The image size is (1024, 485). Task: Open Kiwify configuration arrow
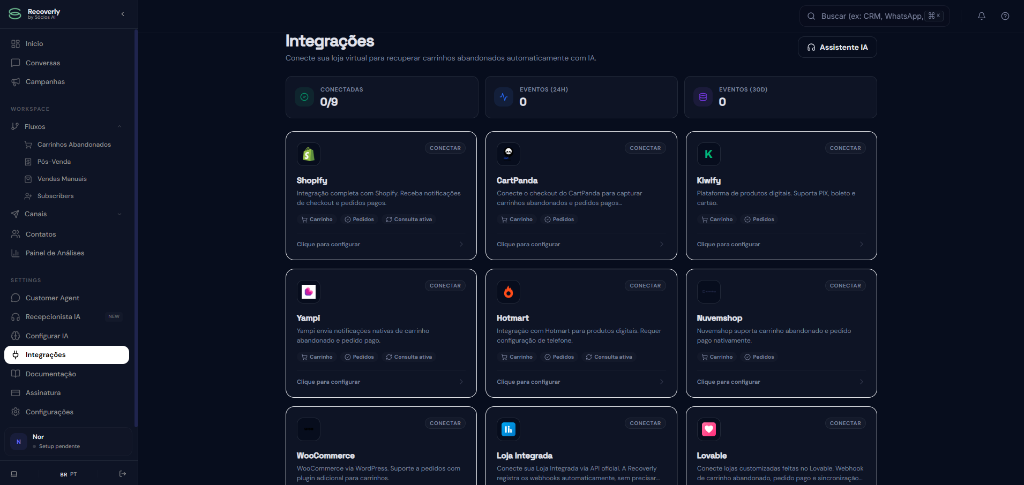pos(861,244)
